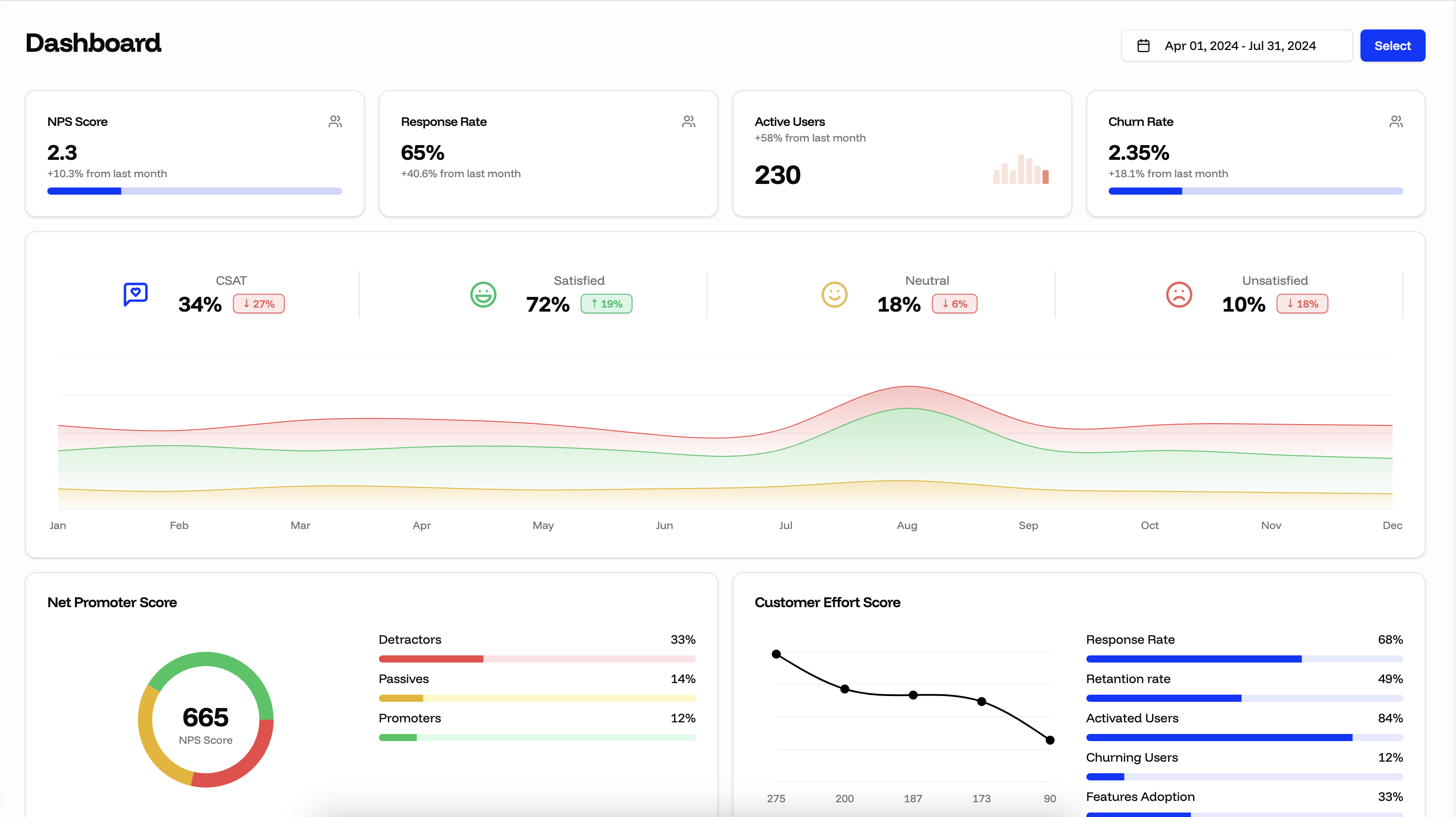Viewport: 1456px width, 817px height.
Task: Click the Unsatisfied down 18% badge
Action: click(1302, 304)
